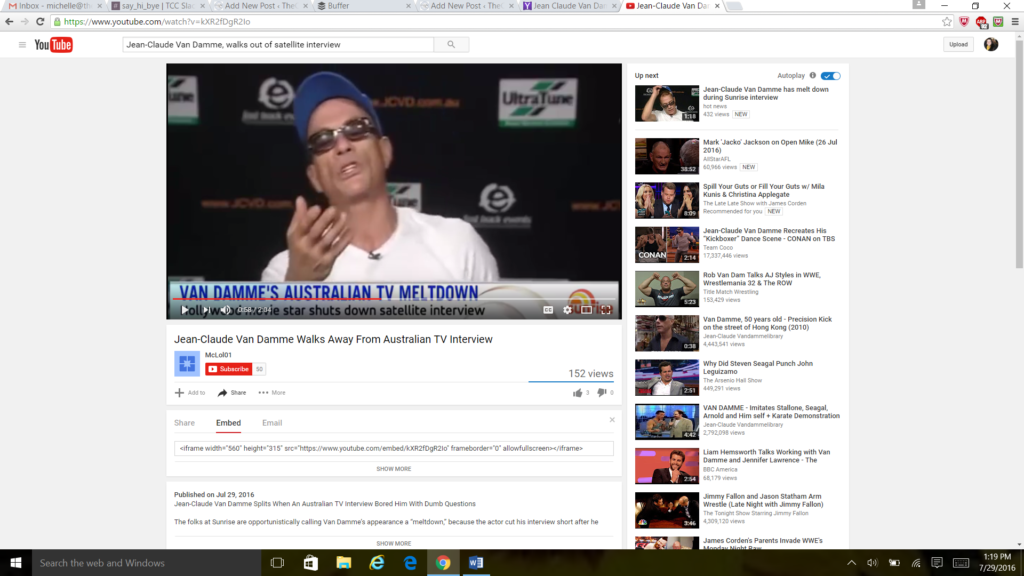This screenshot has width=1024, height=576.
Task: Click the video progress bar
Action: 394,299
